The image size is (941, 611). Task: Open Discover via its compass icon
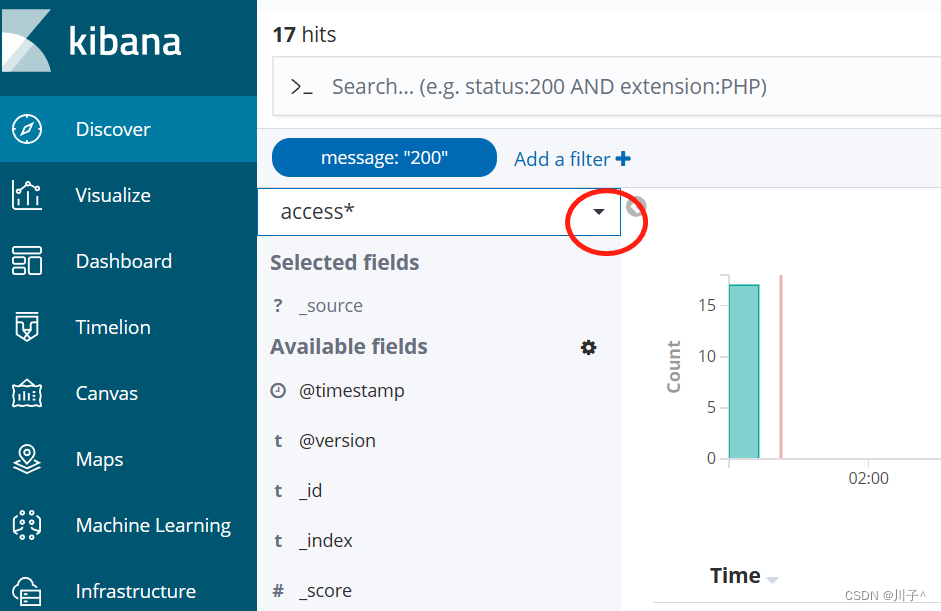pyautogui.click(x=27, y=129)
